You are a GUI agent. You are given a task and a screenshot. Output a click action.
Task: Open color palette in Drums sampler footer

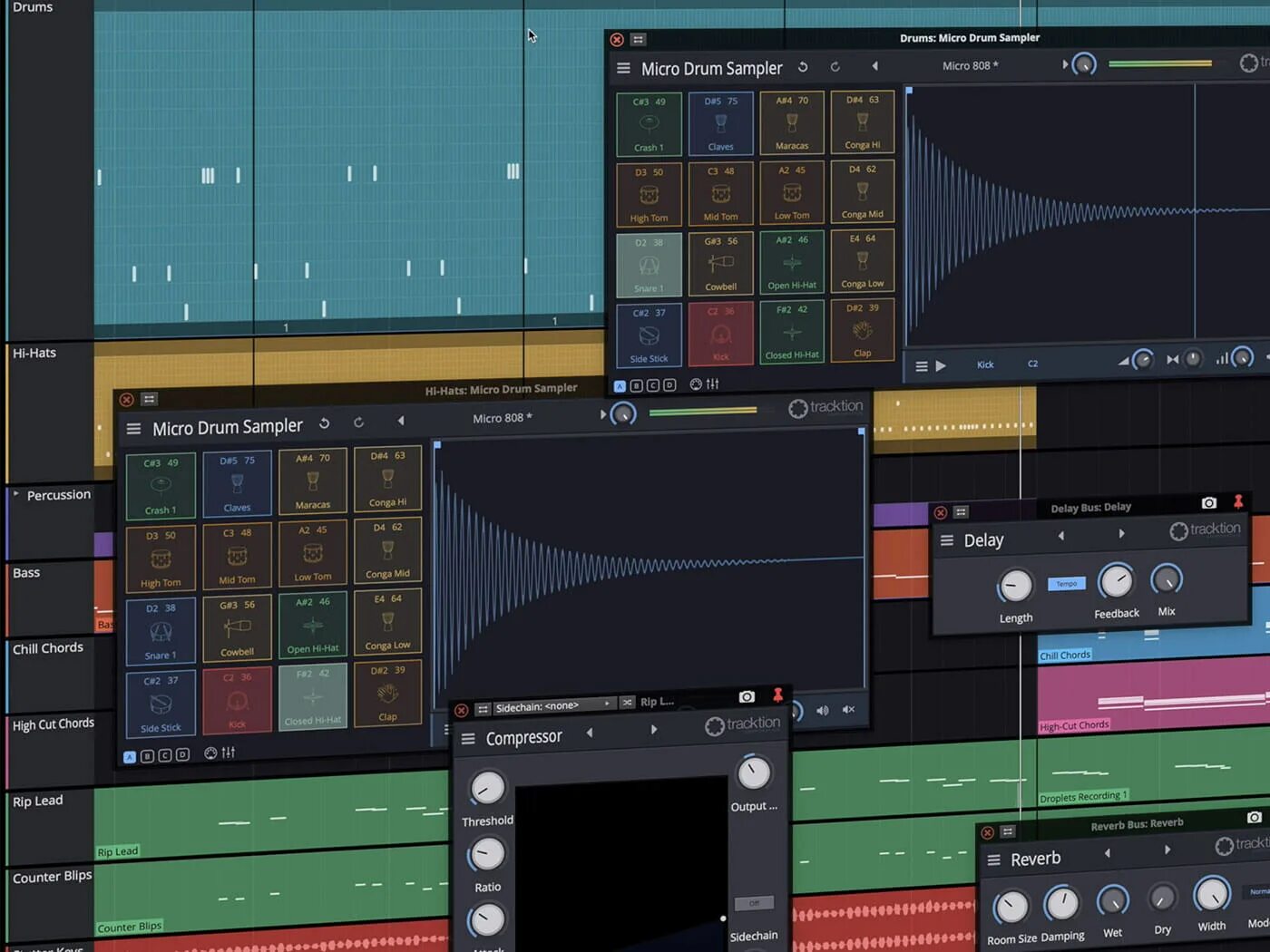point(696,384)
